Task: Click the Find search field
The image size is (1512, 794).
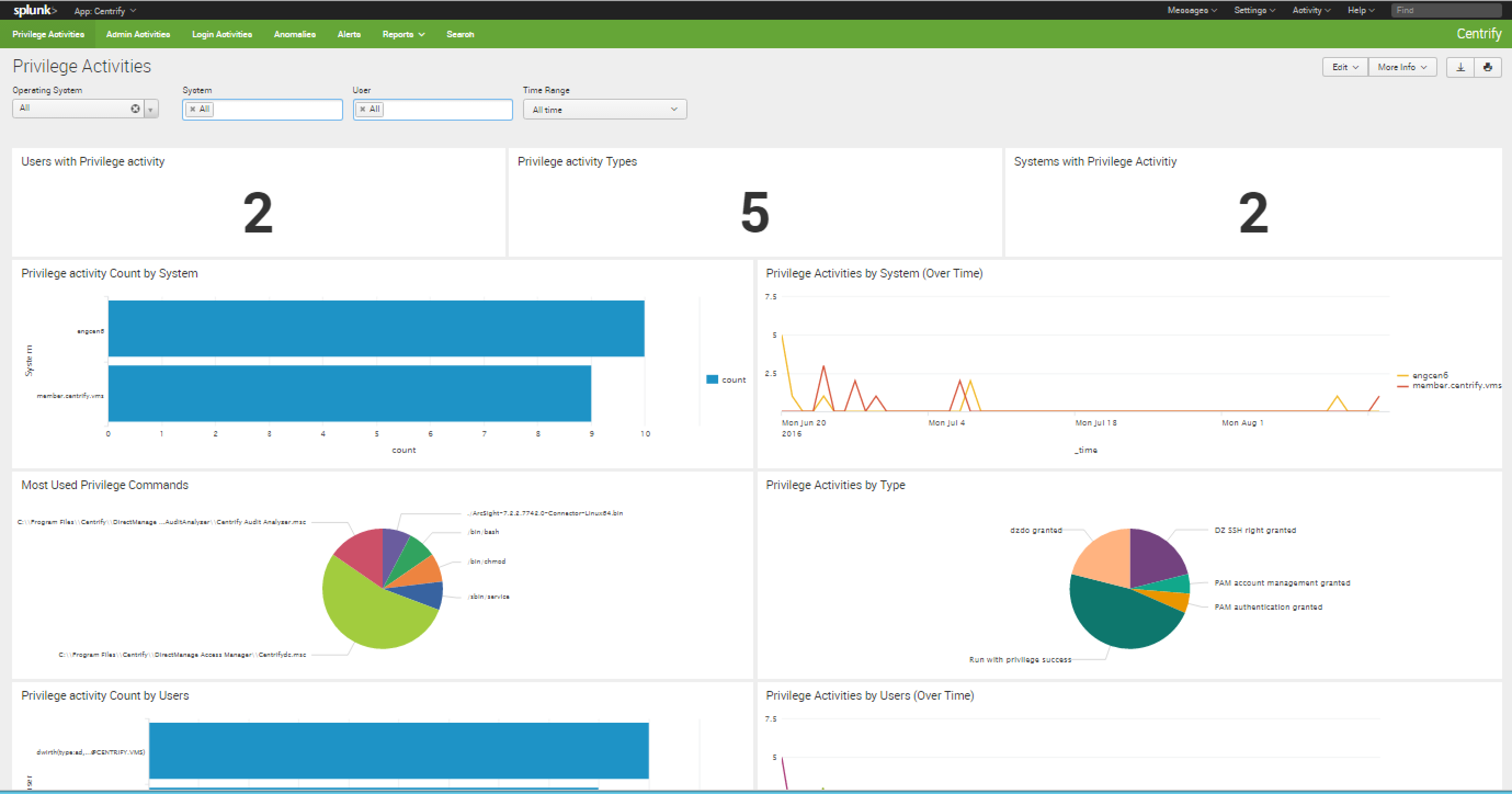Action: 1446,10
